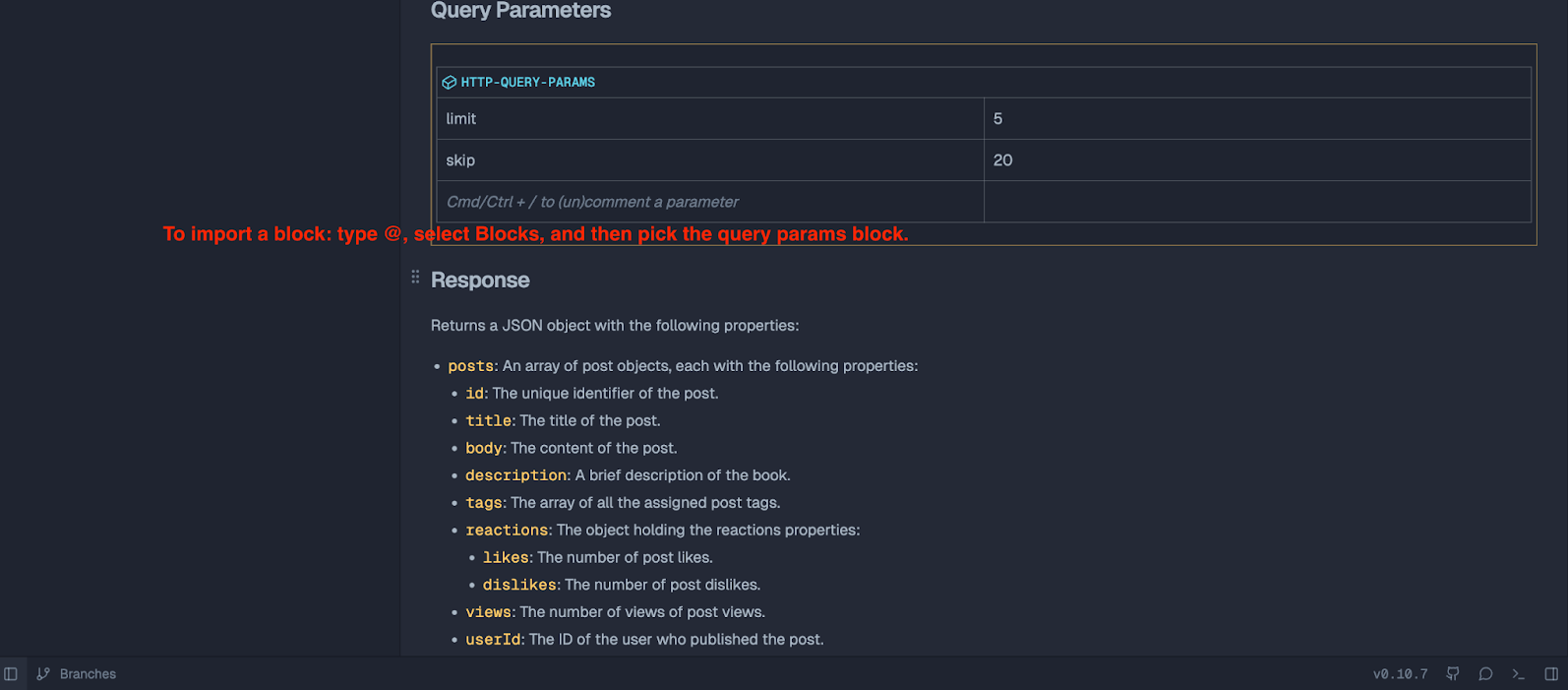Click the empty new parameter name field
The height and width of the screenshot is (690, 1568).
[x=708, y=202]
